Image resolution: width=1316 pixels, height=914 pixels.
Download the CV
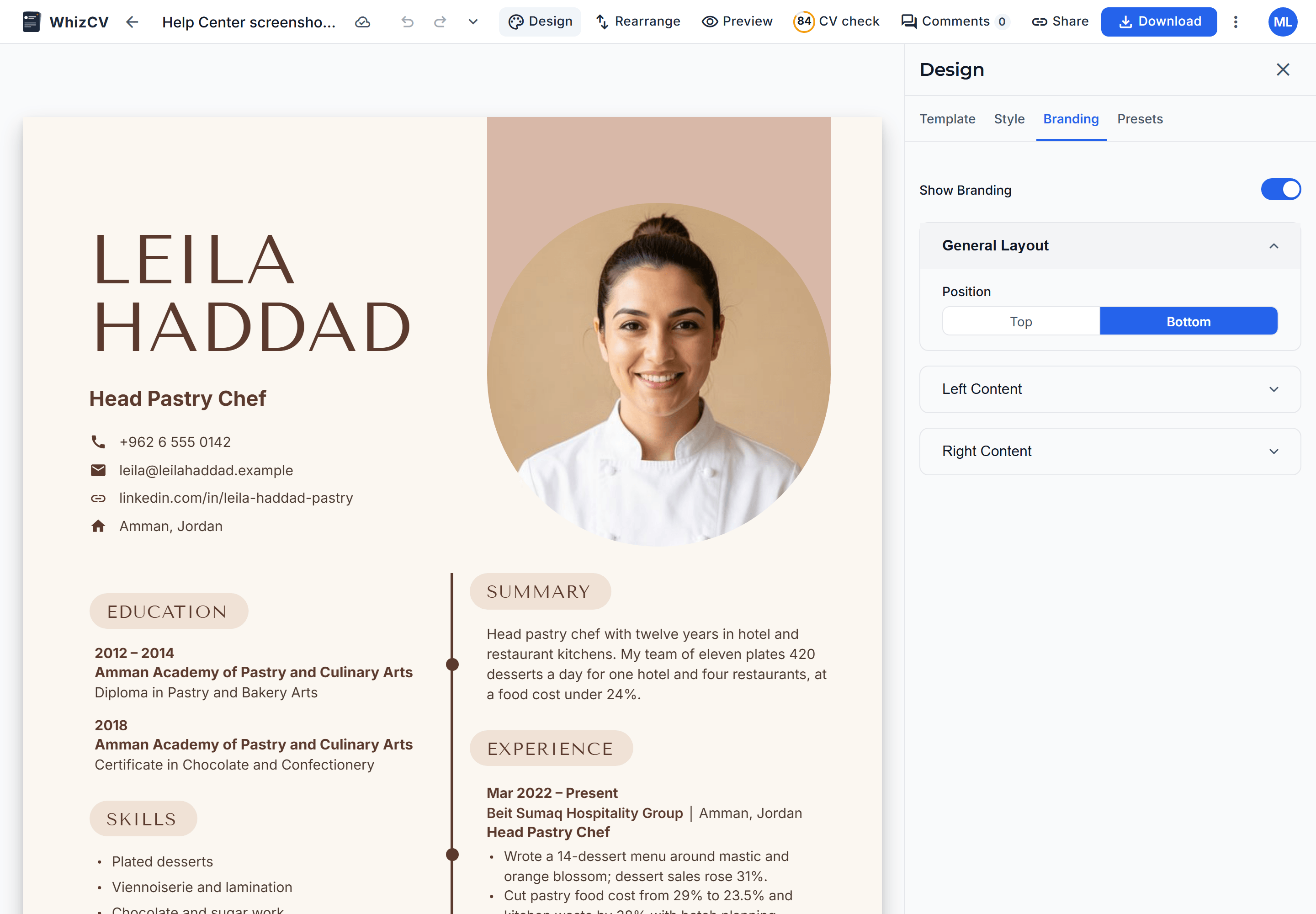(x=1159, y=22)
